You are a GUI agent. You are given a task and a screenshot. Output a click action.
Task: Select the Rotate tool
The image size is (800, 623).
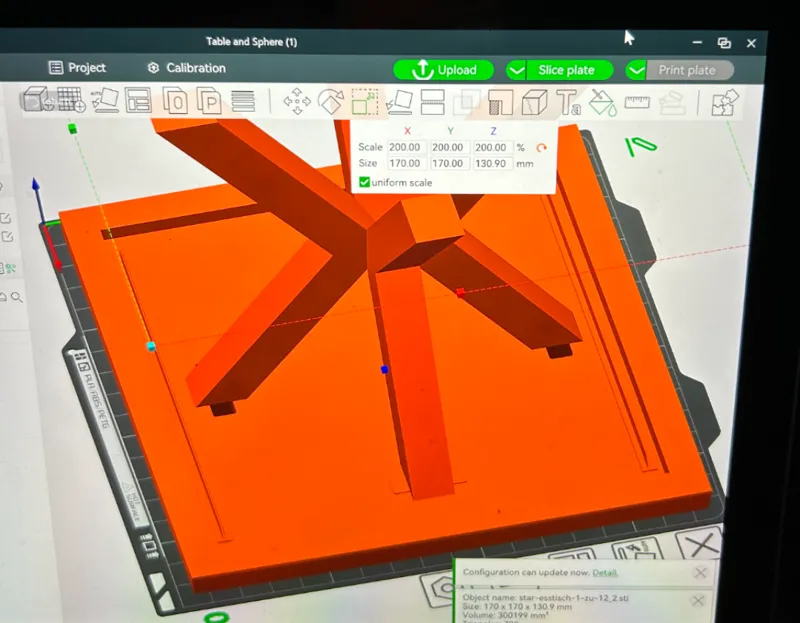331,102
